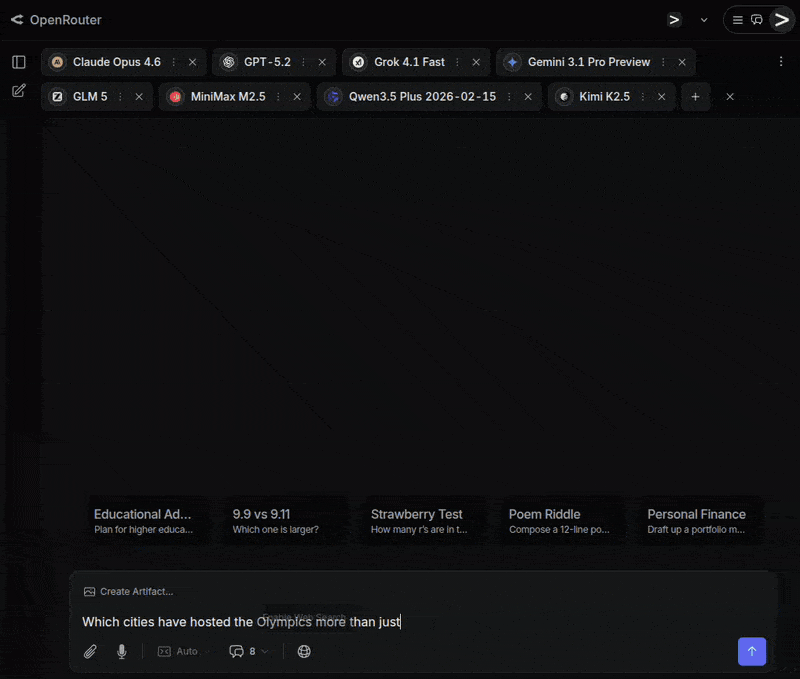Click the microphone voice input icon
Image resolution: width=800 pixels, height=679 pixels.
pos(121,651)
